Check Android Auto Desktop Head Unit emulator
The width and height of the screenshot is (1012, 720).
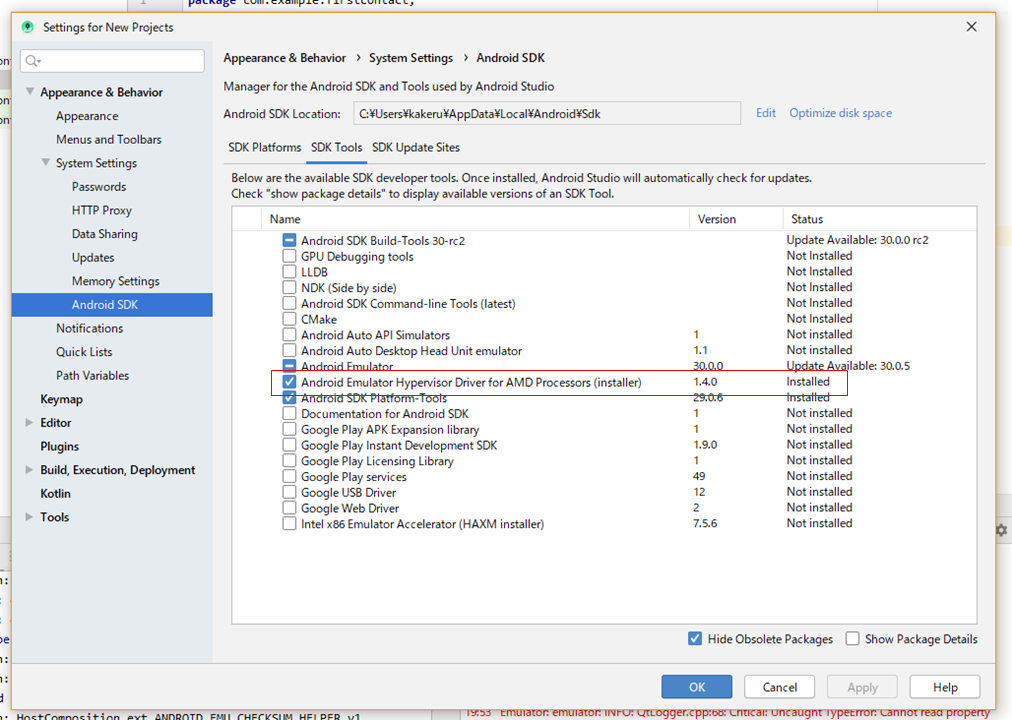(x=289, y=350)
